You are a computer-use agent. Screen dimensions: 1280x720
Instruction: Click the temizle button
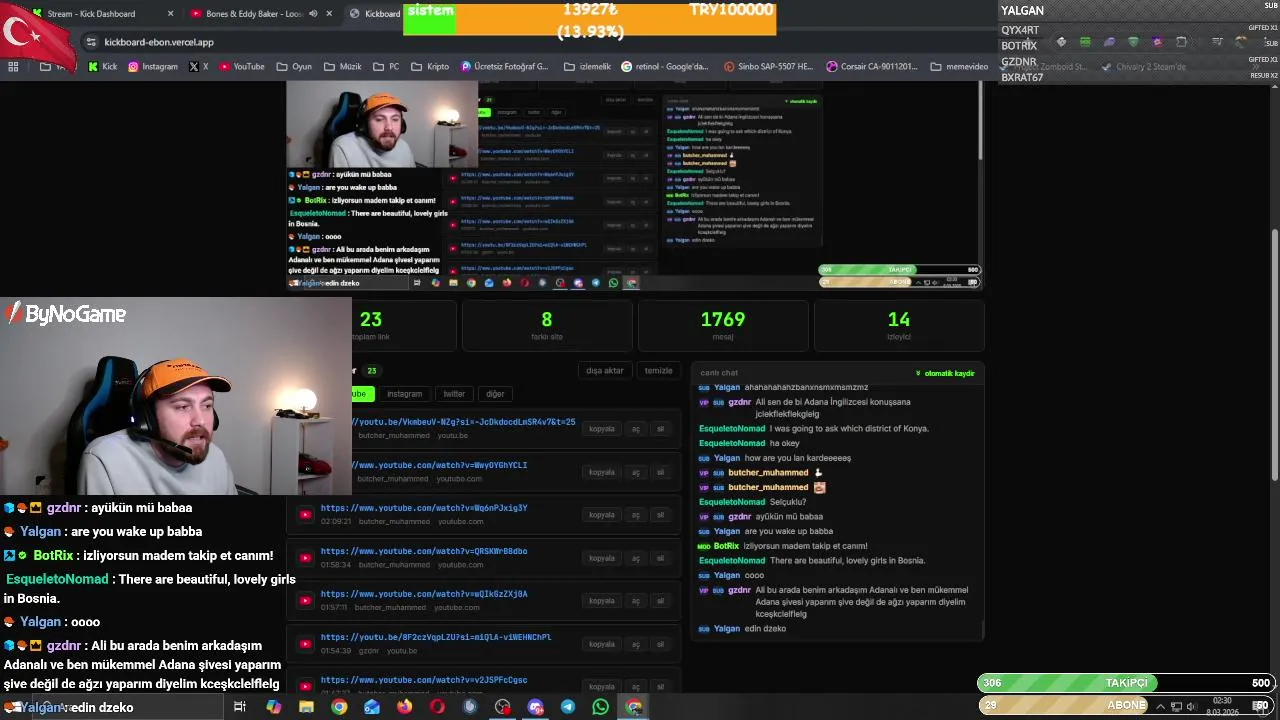click(x=659, y=371)
